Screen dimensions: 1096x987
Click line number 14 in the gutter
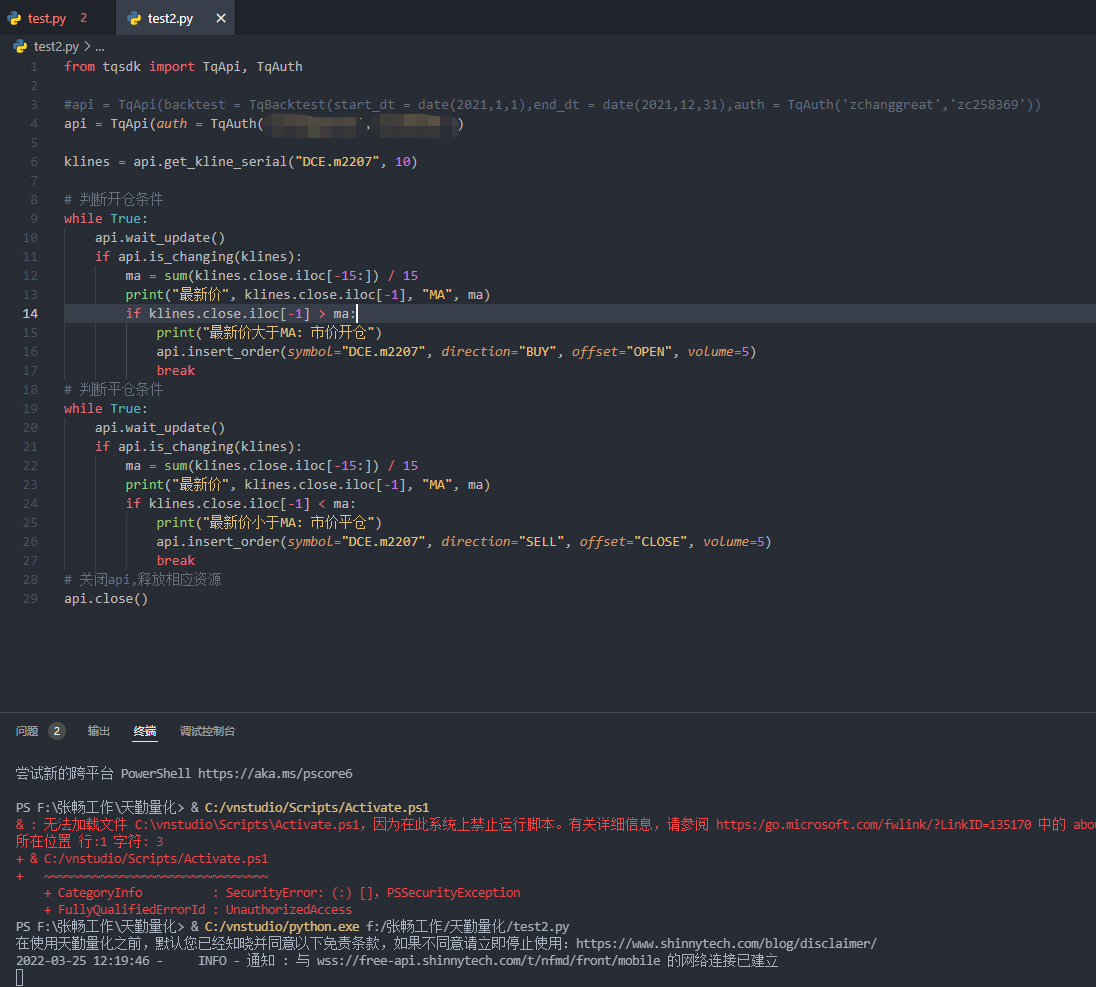(30, 314)
